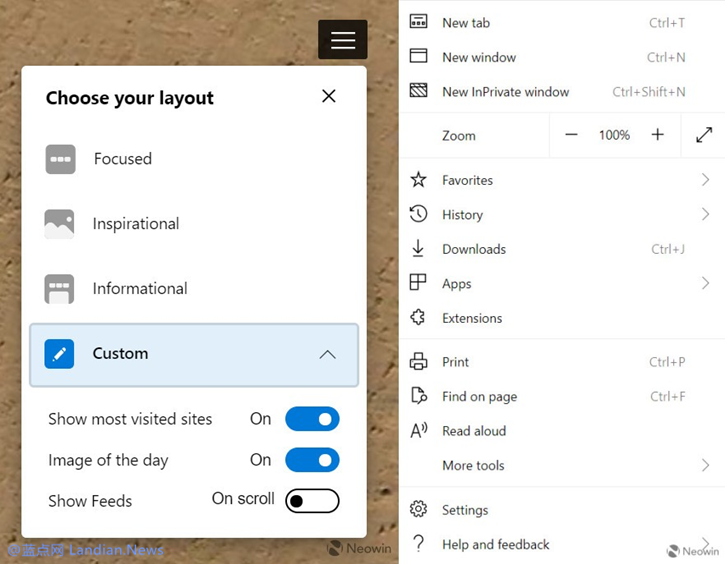725x564 pixels.
Task: Choose the Informational layout icon
Action: point(60,289)
